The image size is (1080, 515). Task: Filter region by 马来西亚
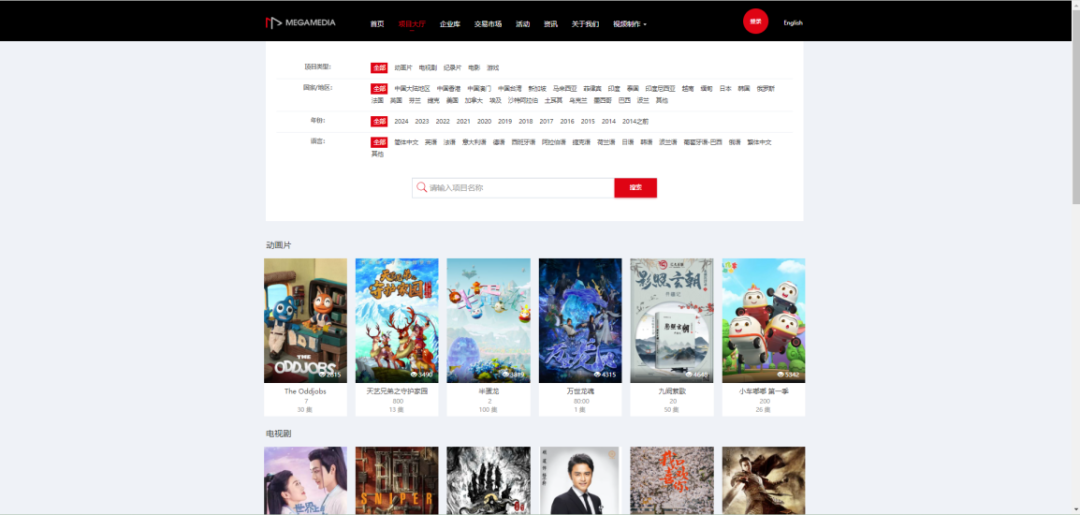565,88
